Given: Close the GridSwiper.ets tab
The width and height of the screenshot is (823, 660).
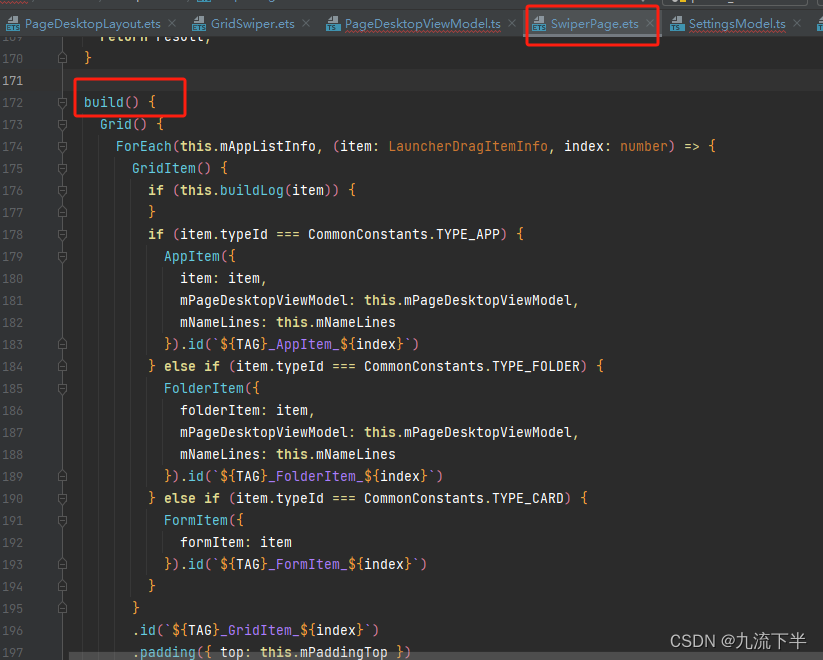Looking at the screenshot, I should [306, 23].
